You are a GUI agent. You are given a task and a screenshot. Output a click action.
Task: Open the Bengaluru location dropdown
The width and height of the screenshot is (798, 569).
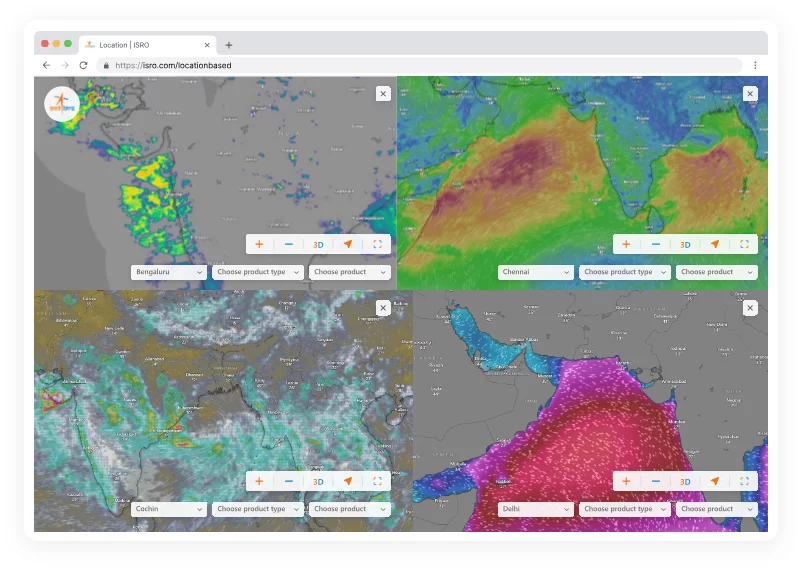click(168, 272)
